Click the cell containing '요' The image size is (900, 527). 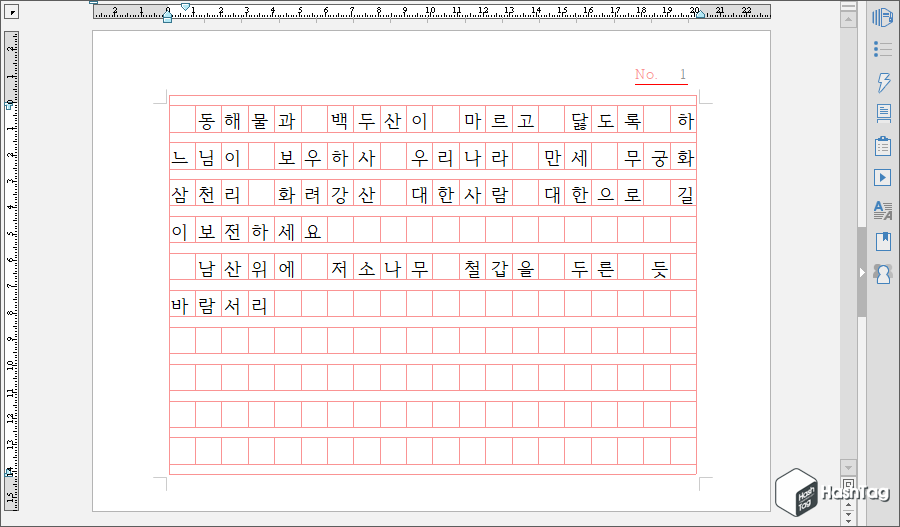pyautogui.click(x=314, y=230)
